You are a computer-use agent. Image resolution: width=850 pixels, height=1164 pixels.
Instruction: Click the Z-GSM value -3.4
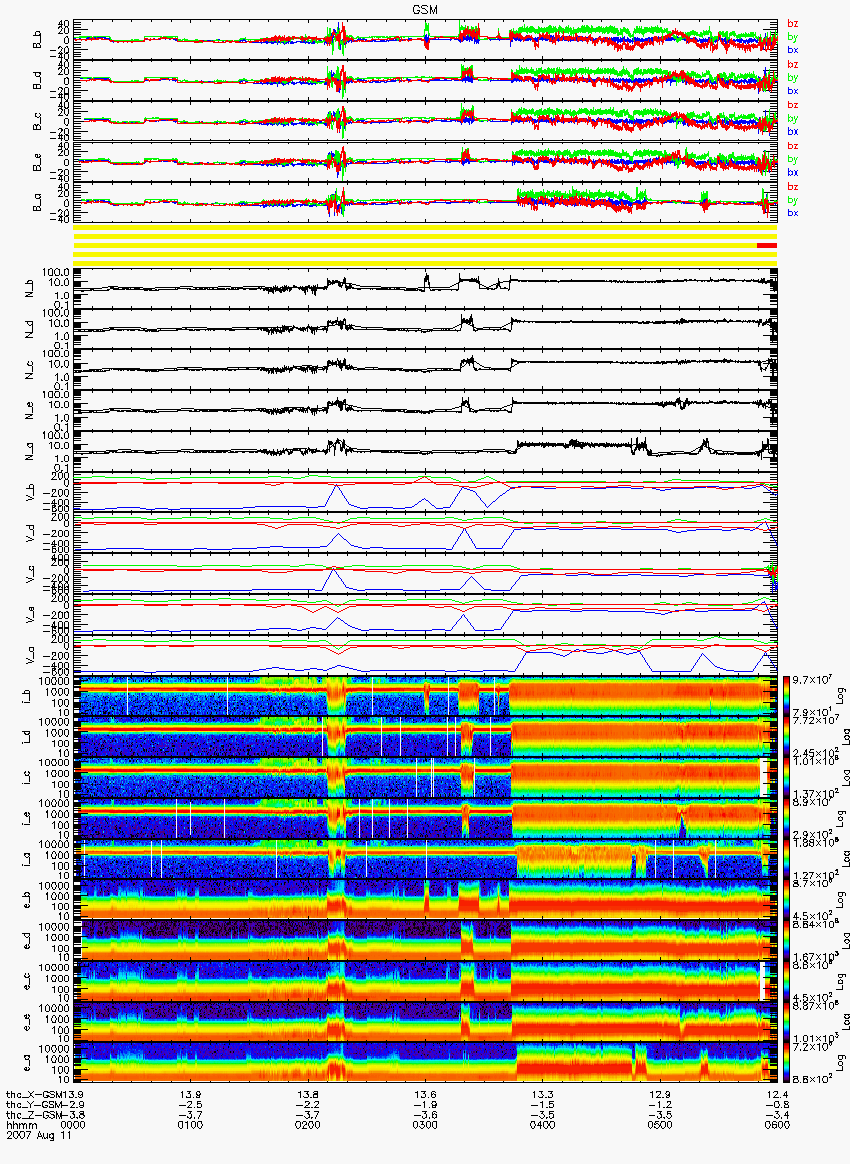tap(777, 1115)
